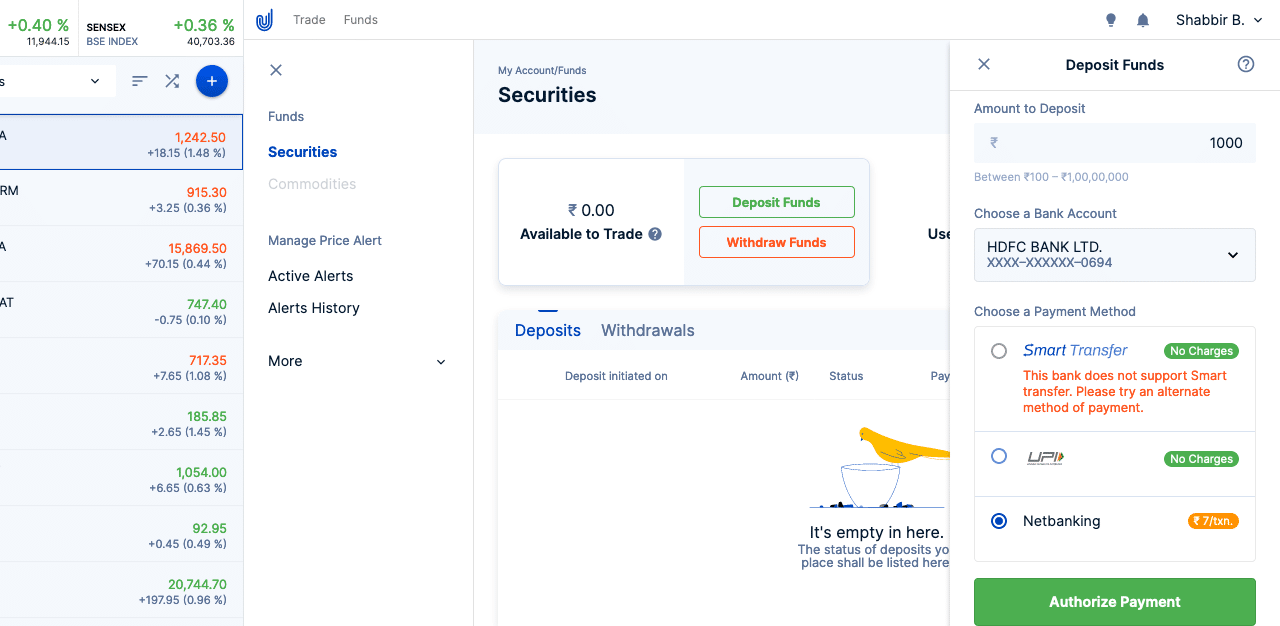Viewport: 1280px width, 626px height.
Task: Select the watchlist row priced 92.95
Action: point(121,534)
